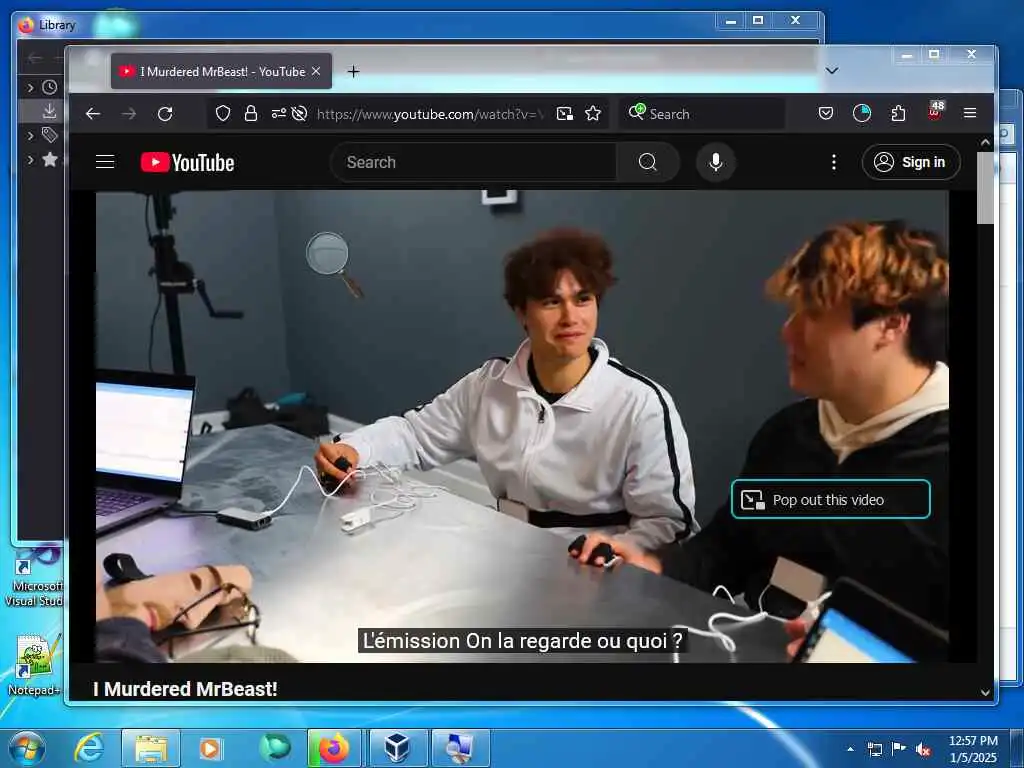Viewport: 1024px width, 768px height.
Task: Launch Internet Explorer from taskbar
Action: tap(89, 748)
